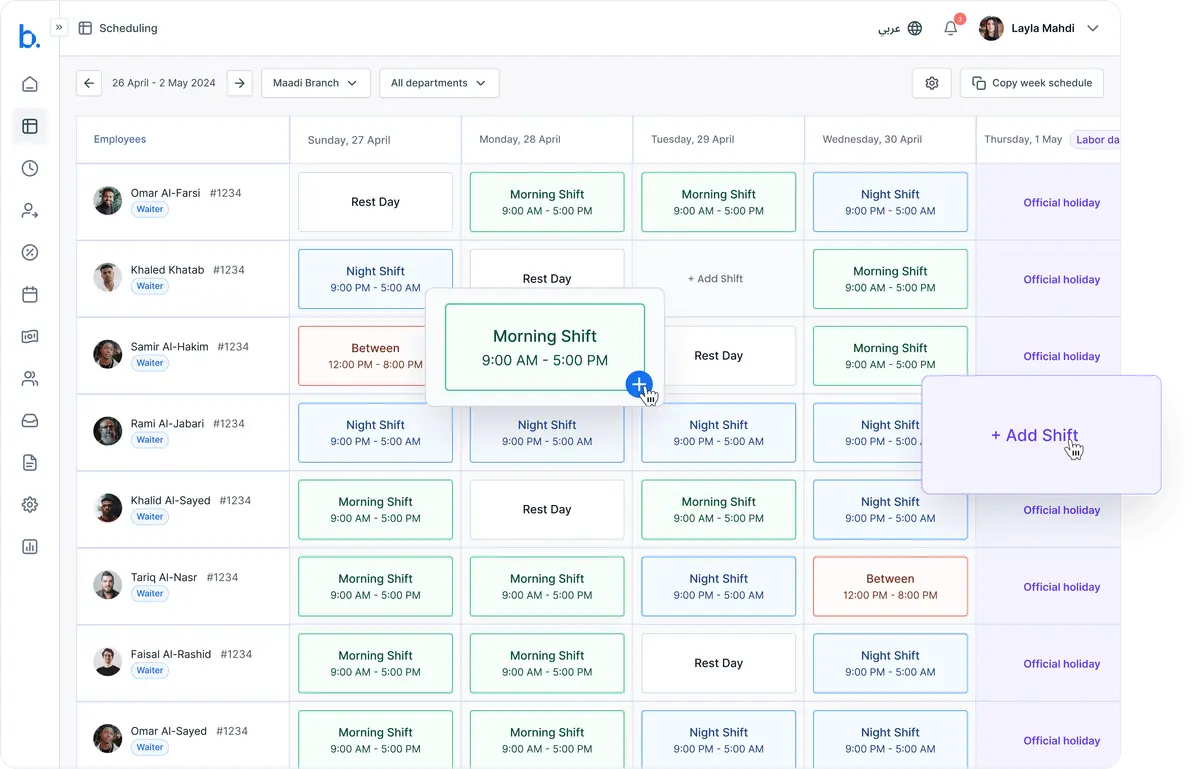Screen dimensions: 1200x769
Task: Go to the previous week with left arrow
Action: [89, 83]
